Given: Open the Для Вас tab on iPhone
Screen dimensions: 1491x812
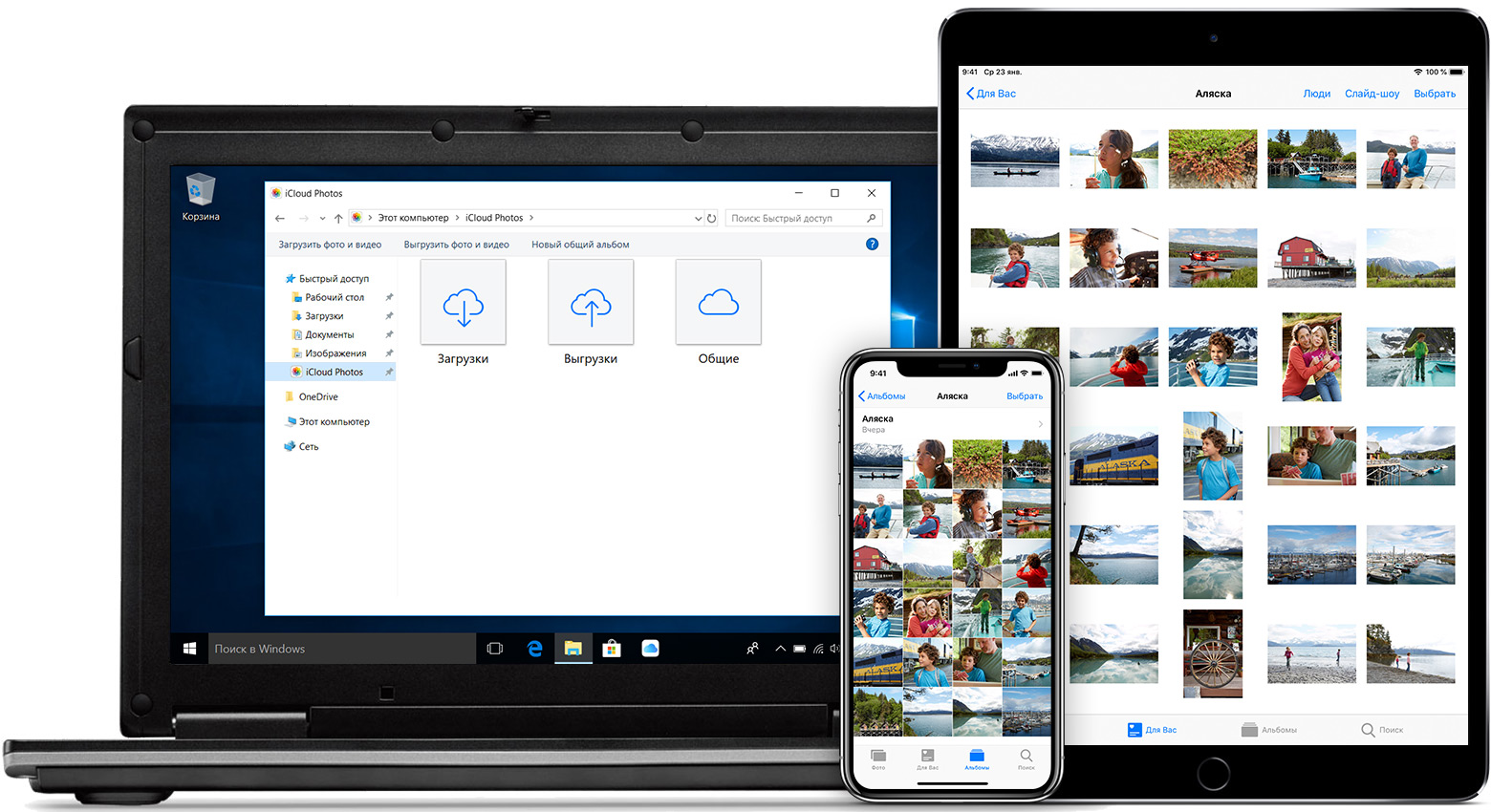Looking at the screenshot, I should coord(927,759).
